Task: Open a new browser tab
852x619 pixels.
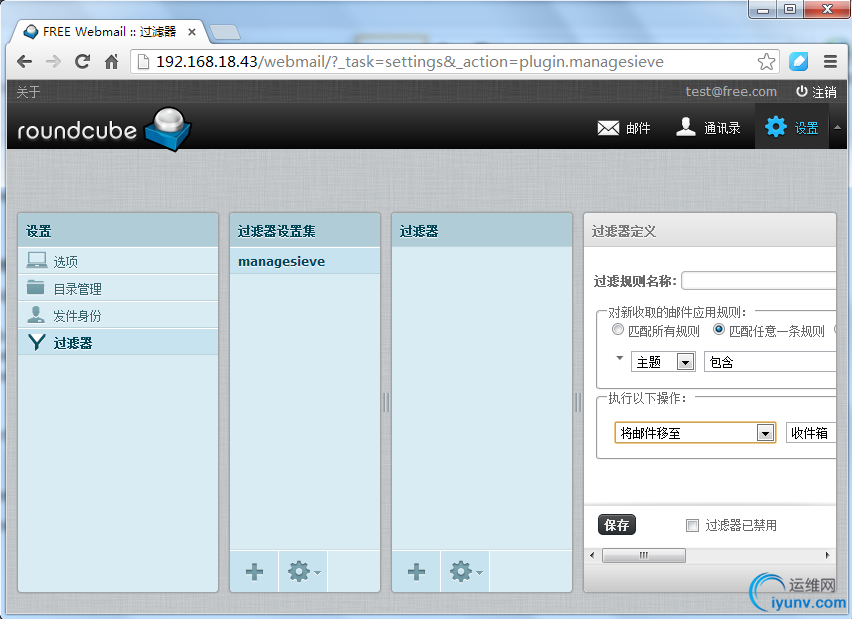Action: [225, 32]
